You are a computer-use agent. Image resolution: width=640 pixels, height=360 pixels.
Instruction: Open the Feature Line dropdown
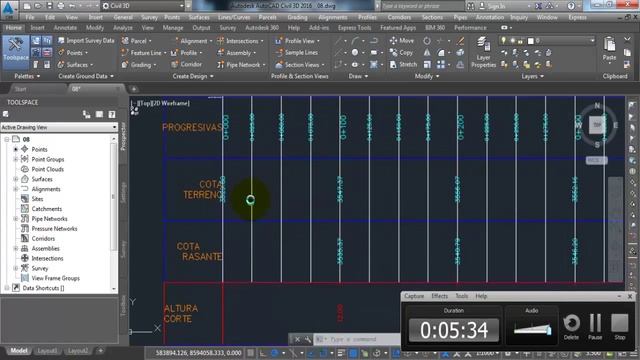tap(144, 53)
